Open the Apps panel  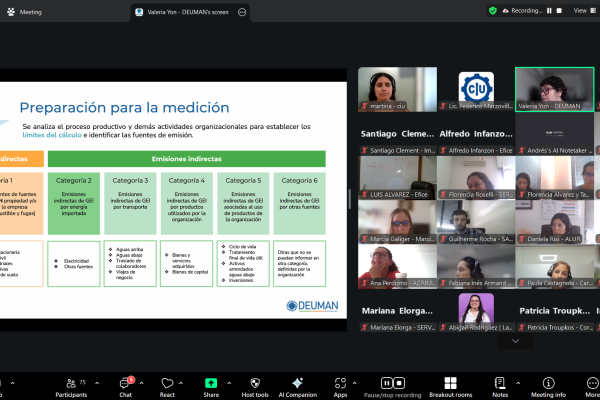tap(340, 387)
